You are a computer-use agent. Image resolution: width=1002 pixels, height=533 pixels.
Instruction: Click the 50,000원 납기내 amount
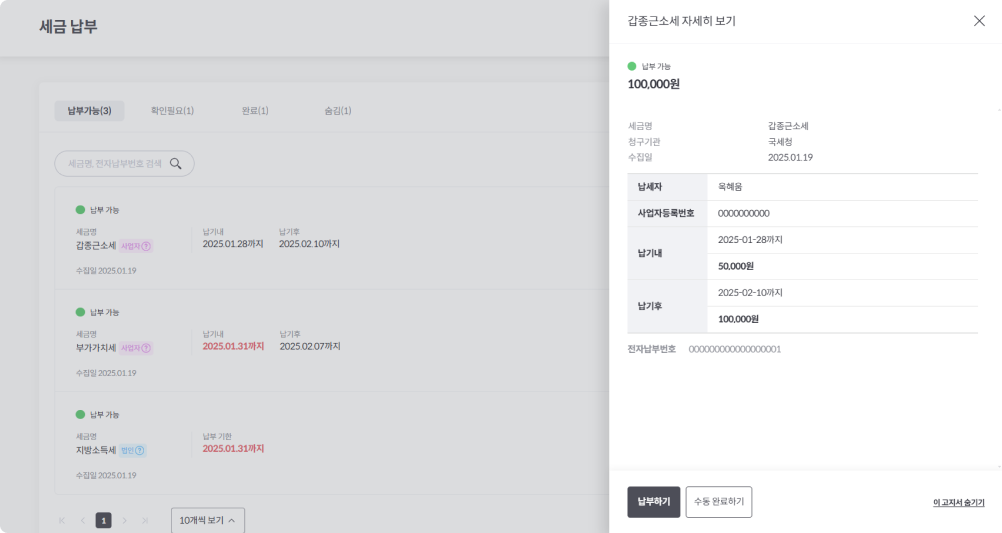point(736,266)
